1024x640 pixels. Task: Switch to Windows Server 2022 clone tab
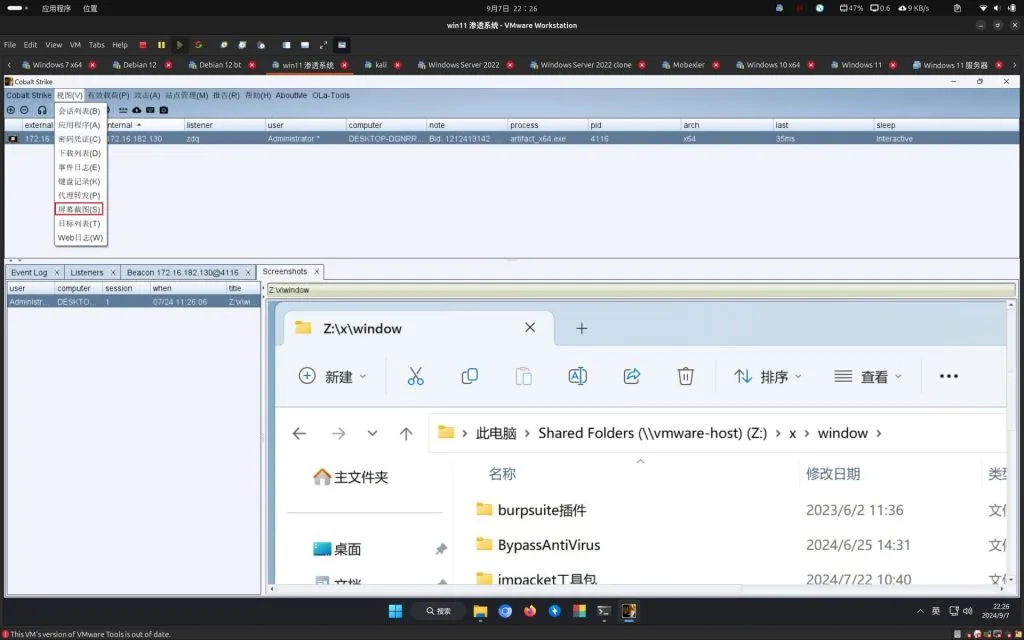click(586, 65)
